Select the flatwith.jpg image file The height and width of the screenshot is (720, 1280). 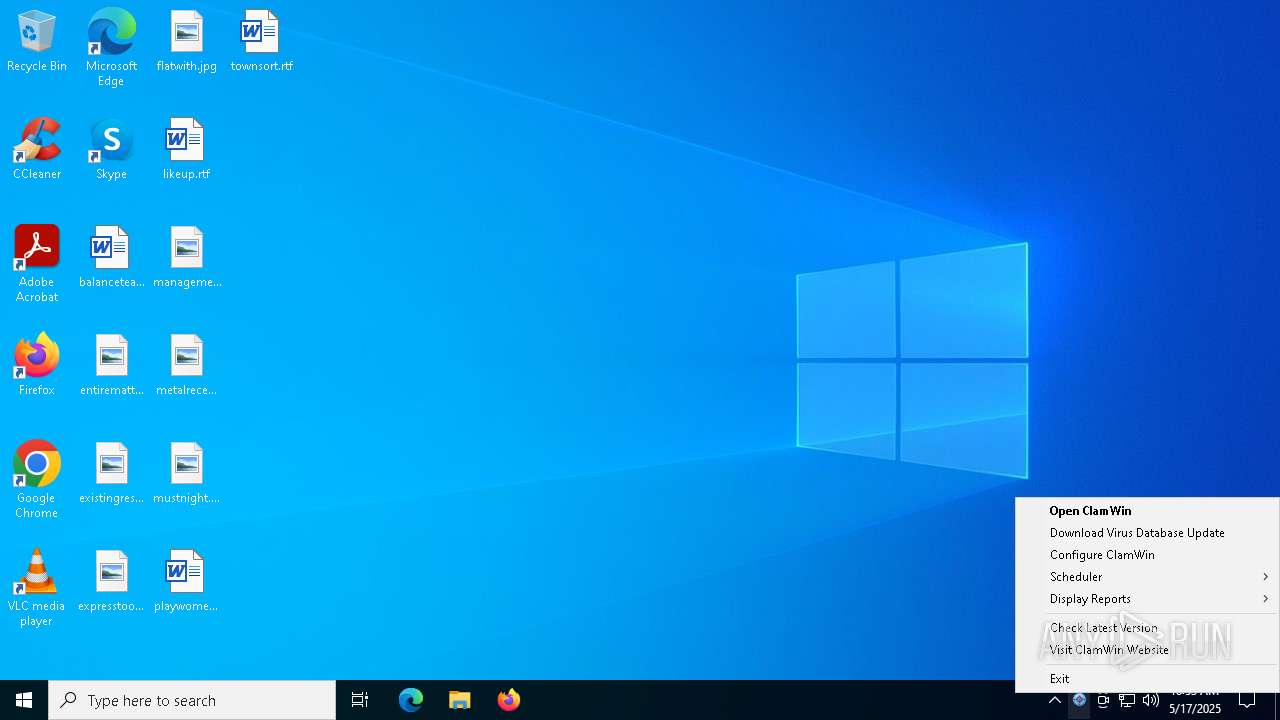coord(186,41)
